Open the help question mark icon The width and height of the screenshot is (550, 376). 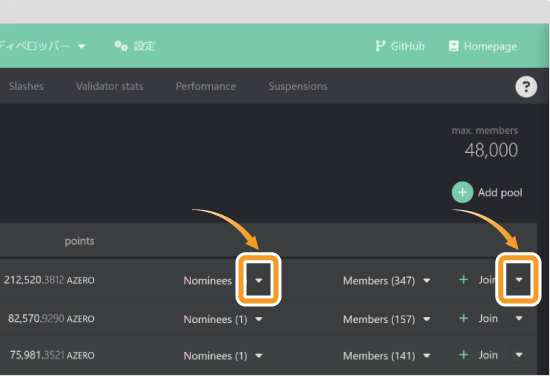(526, 87)
